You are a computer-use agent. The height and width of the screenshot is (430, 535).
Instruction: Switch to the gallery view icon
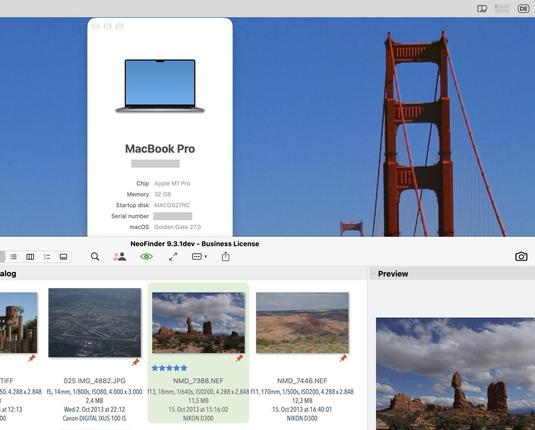[63, 257]
